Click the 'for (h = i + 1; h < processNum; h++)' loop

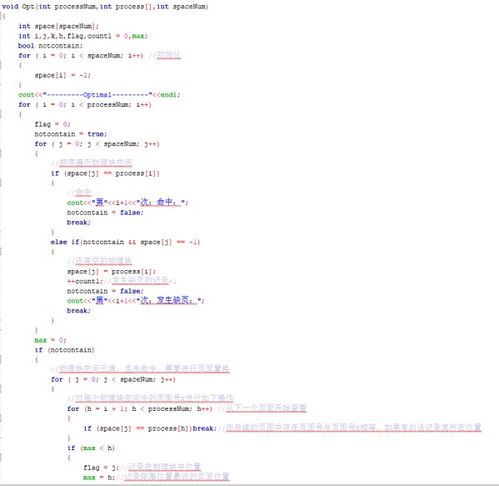click(139, 409)
